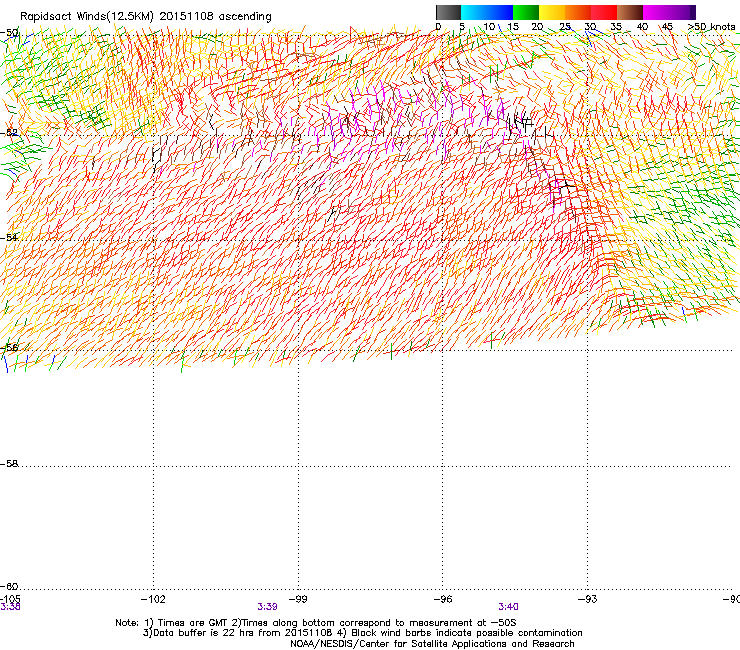Click the 'Data buffer is 22 hrs' note
Image resolution: width=740 pixels, height=650 pixels.
362,633
